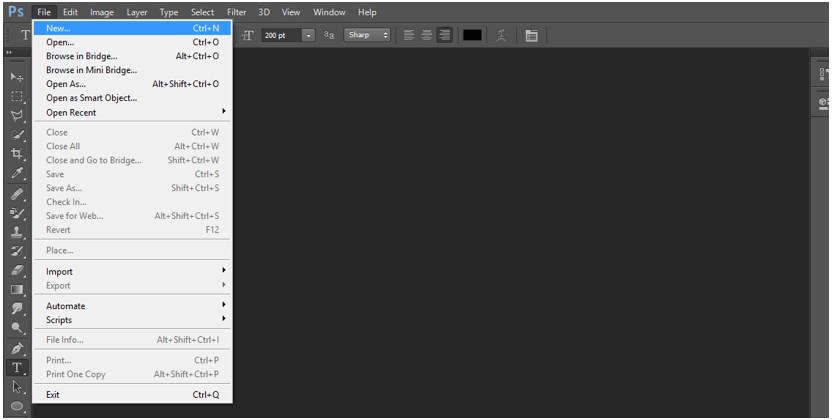This screenshot has height=420, width=832.
Task: Toggle the Character and Paragraph panels icon
Action: coord(531,35)
